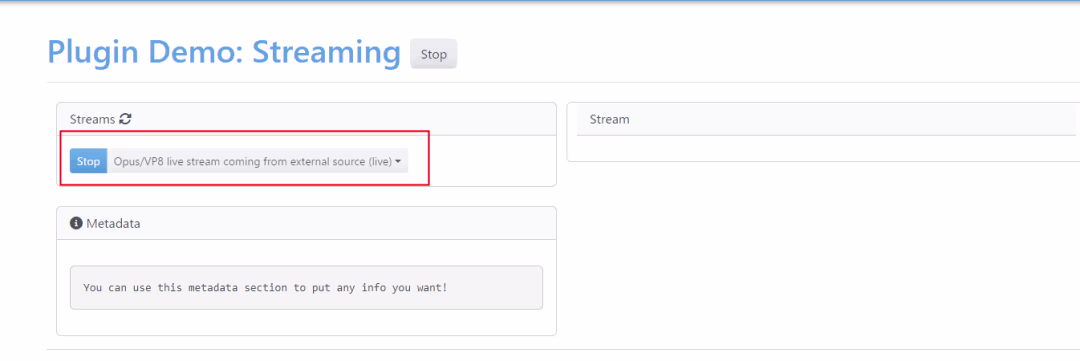Viewport: 1080px width, 361px height.
Task: Click the blue Stop button in Streams panel
Action: pos(88,161)
